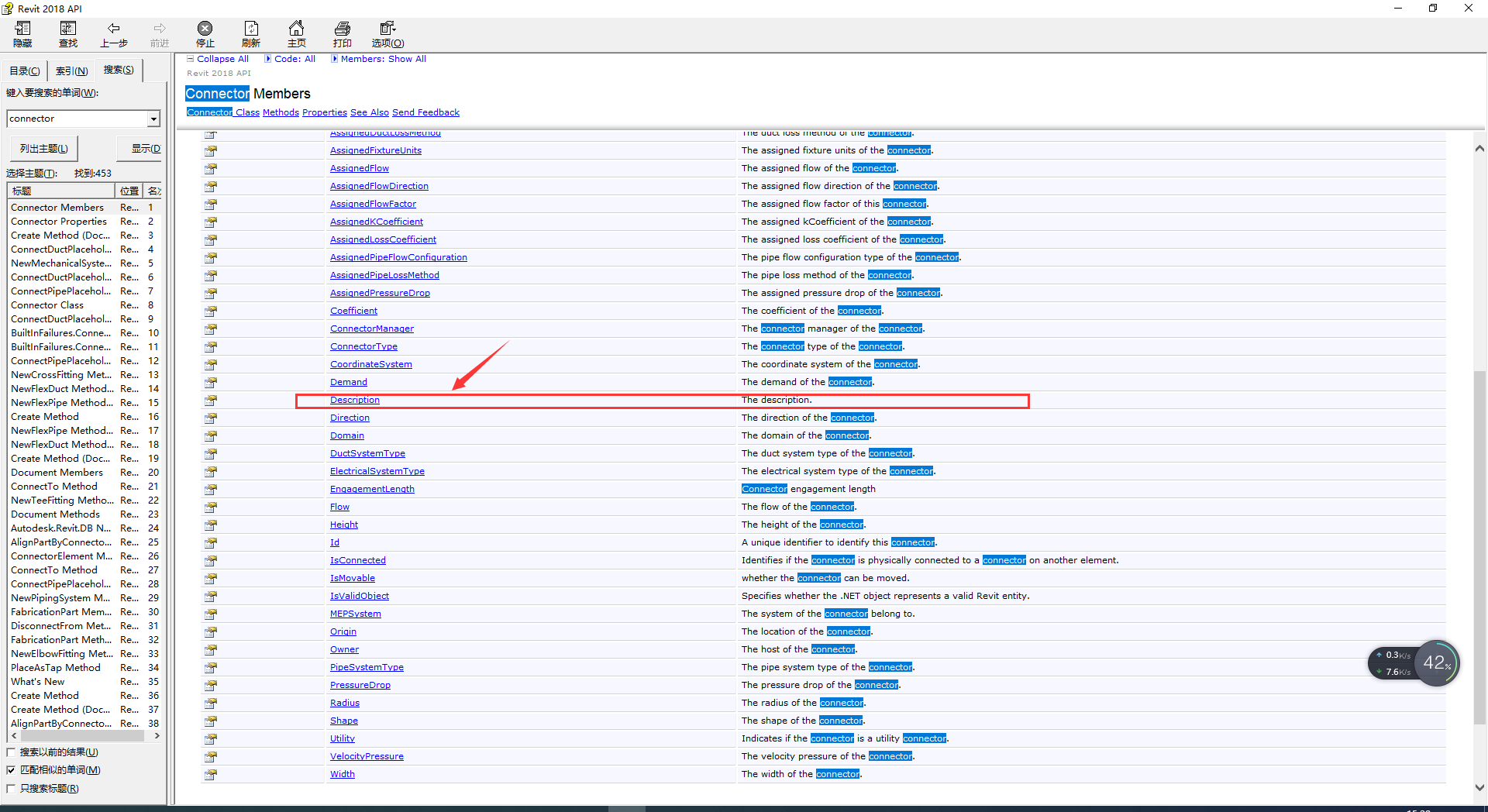Viewport: 1488px width, 812px height.
Task: Follow the Send Feedback link
Action: (x=425, y=112)
